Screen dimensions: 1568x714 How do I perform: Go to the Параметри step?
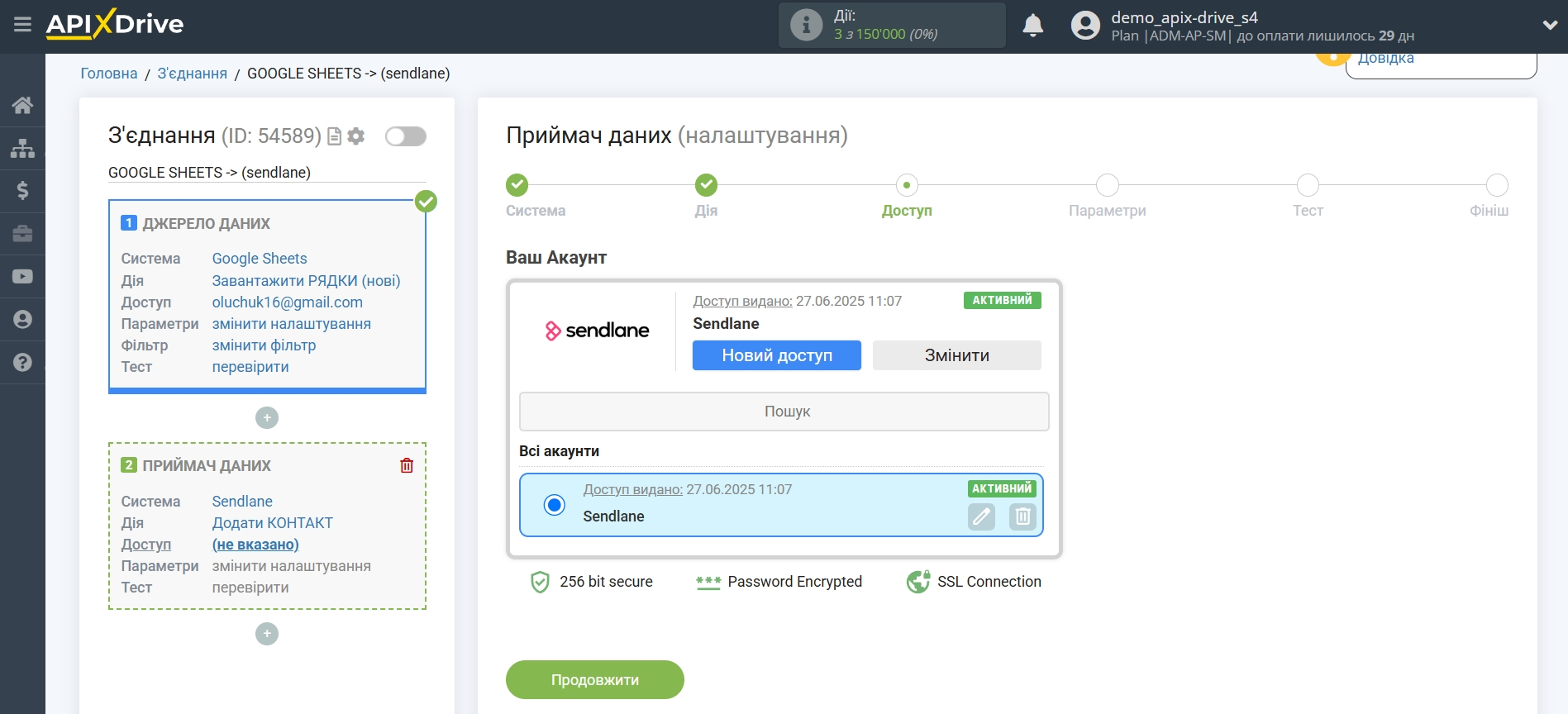tap(1108, 185)
